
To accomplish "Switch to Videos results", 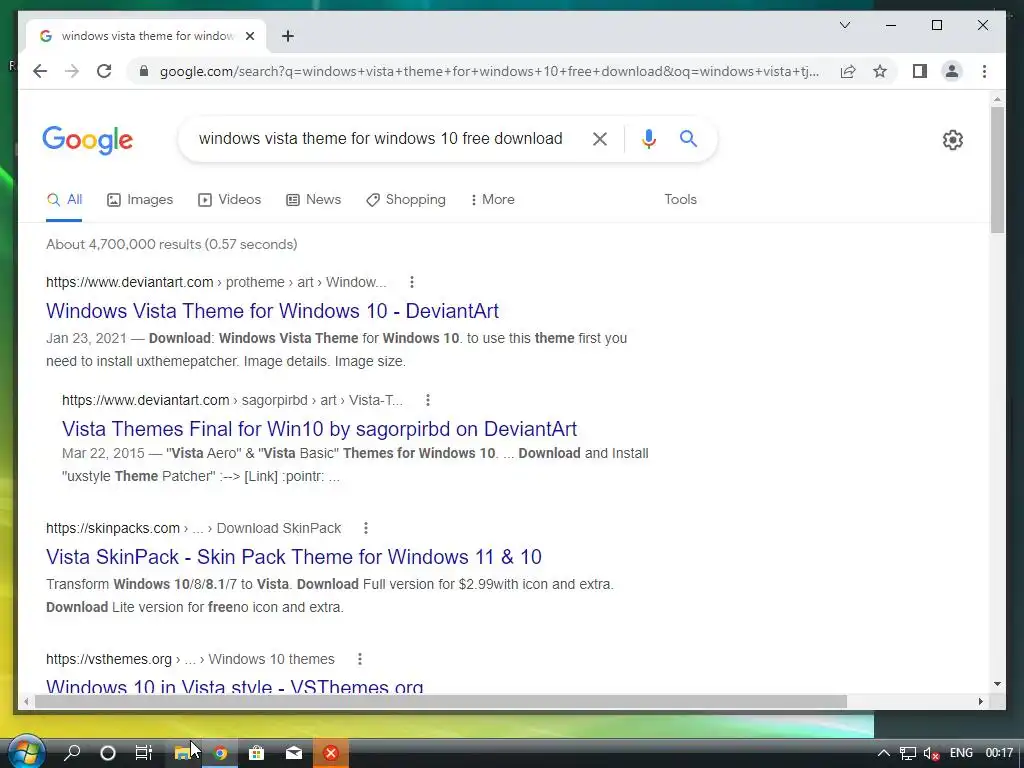I will pos(229,199).
